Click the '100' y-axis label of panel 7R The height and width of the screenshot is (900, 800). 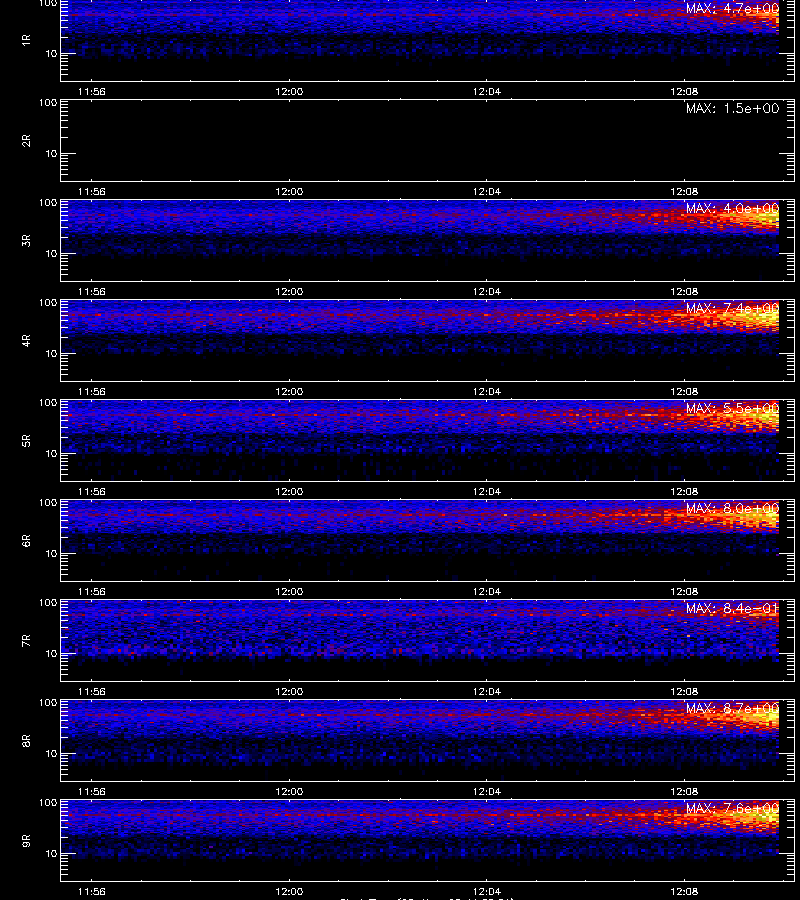[x=48, y=603]
